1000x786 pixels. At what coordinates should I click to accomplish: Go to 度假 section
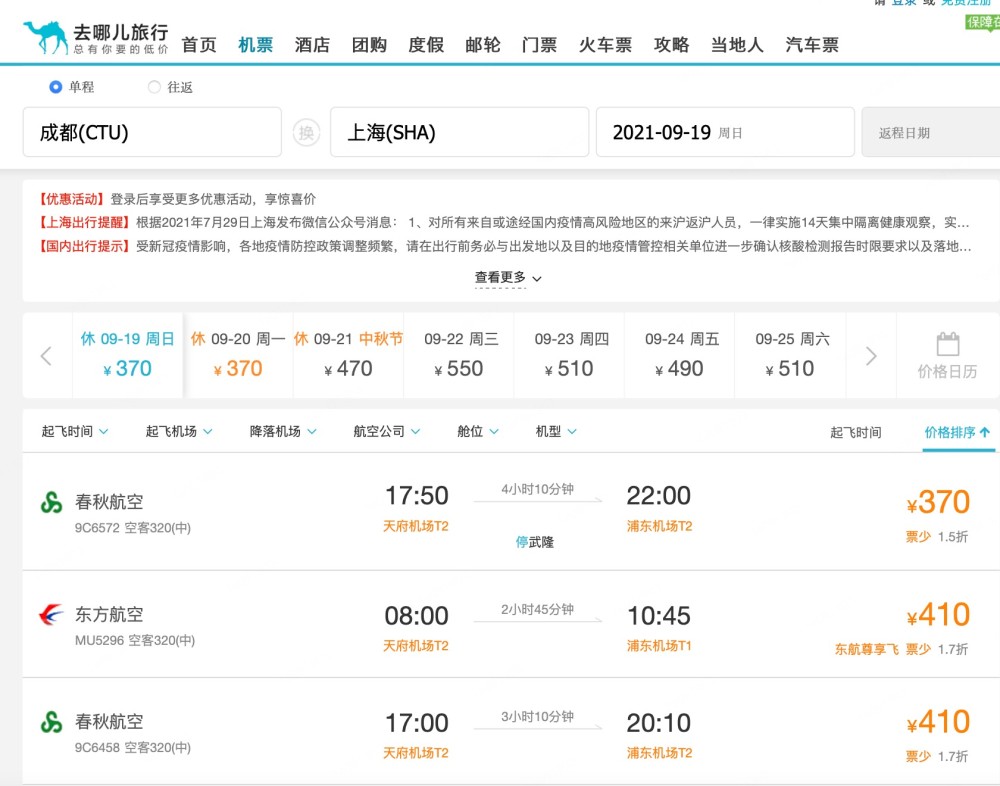click(x=426, y=45)
